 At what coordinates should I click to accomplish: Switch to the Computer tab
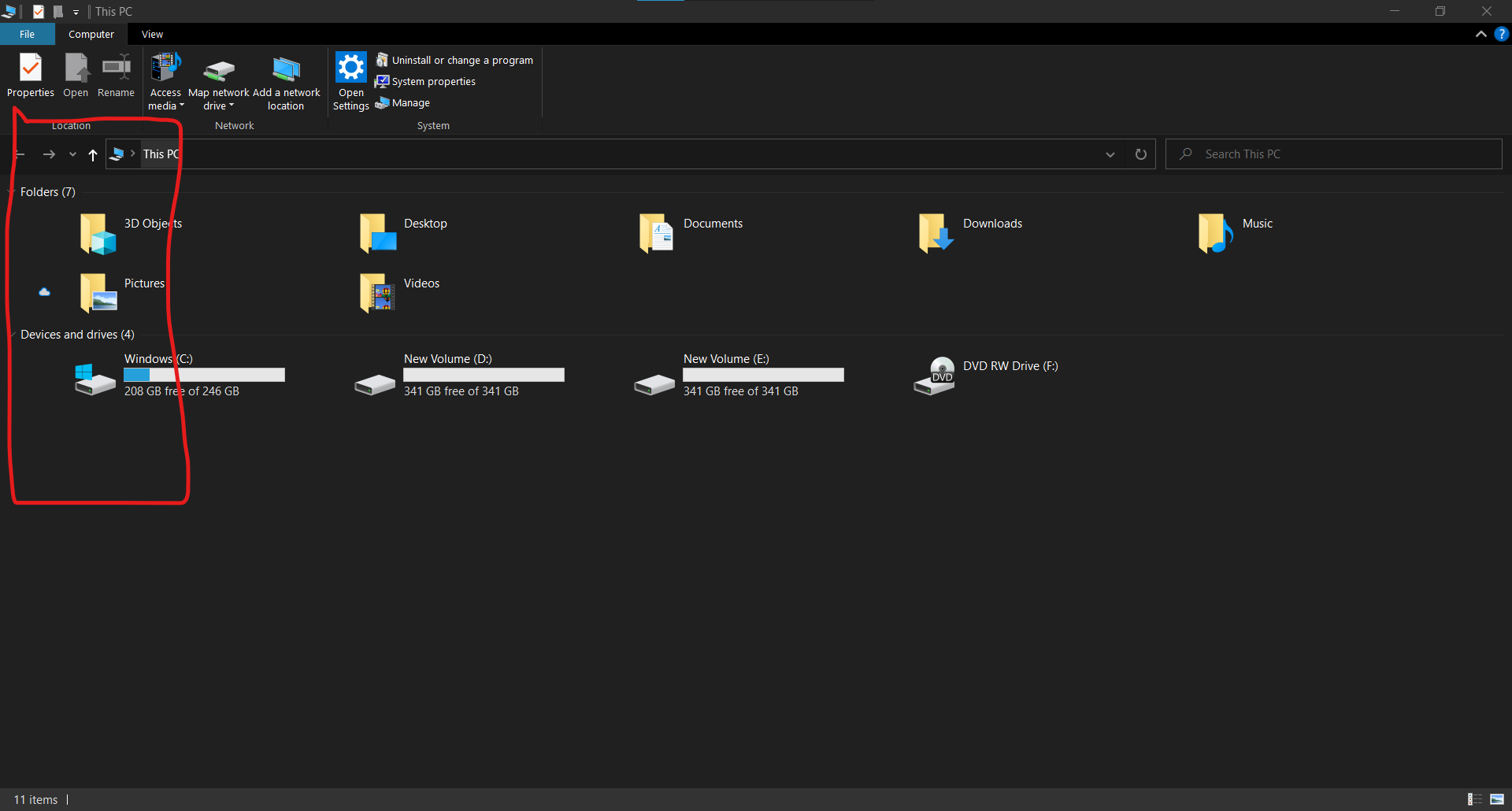tap(91, 35)
